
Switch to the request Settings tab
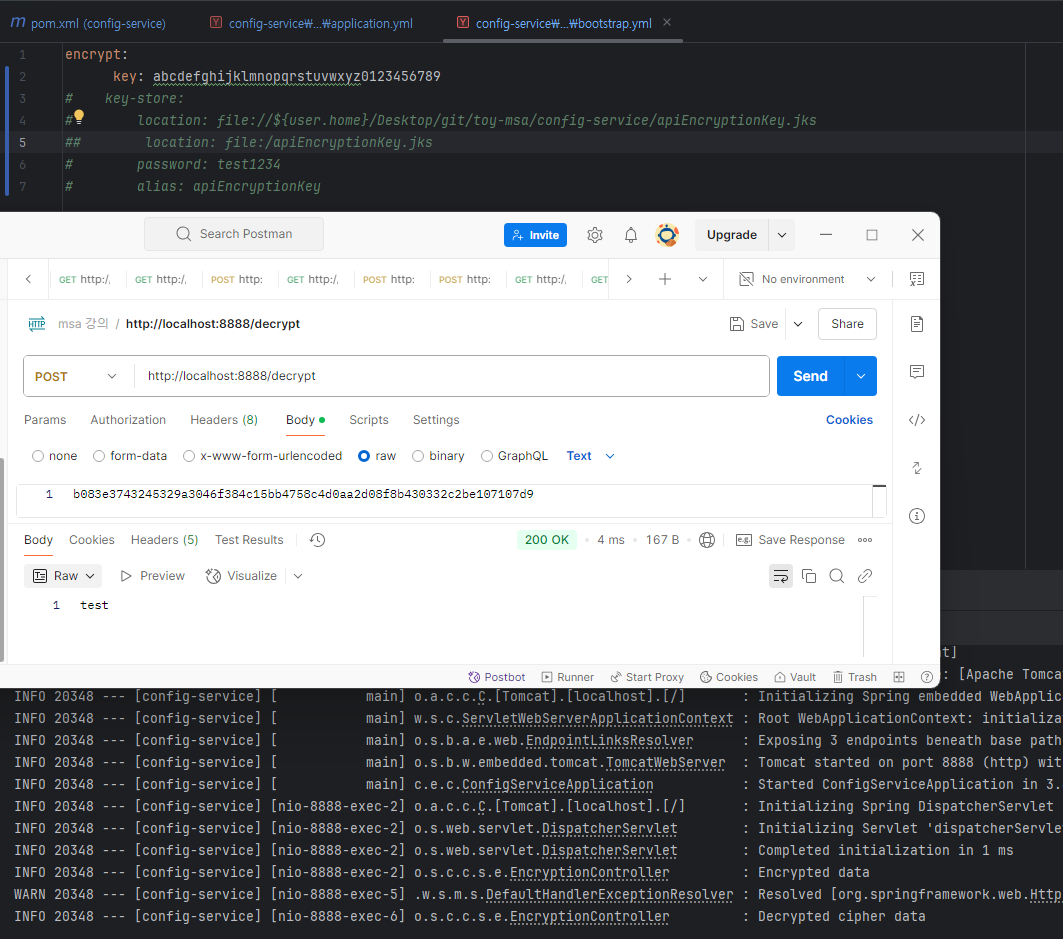[x=436, y=420]
